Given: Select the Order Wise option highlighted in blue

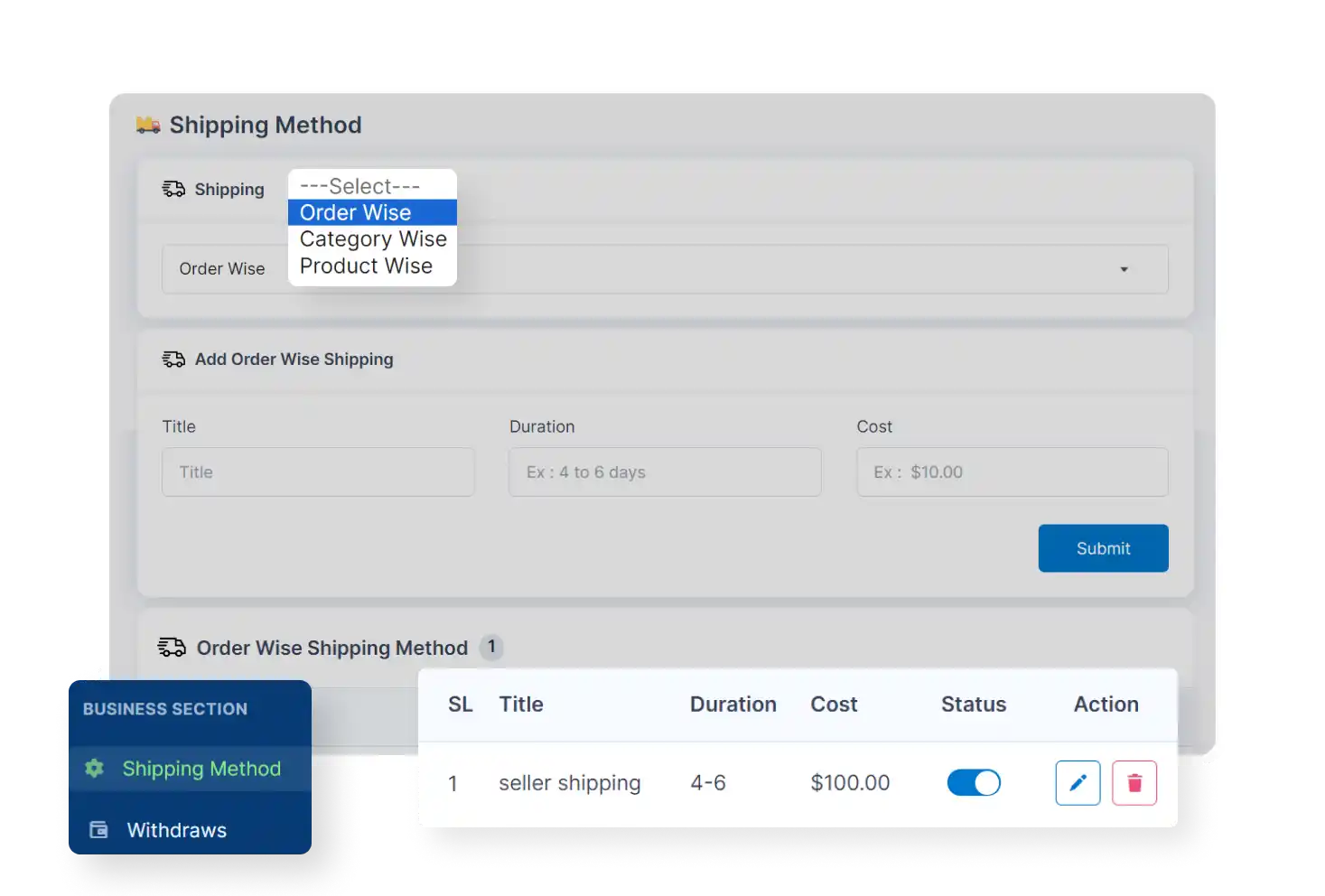Looking at the screenshot, I should click(354, 212).
